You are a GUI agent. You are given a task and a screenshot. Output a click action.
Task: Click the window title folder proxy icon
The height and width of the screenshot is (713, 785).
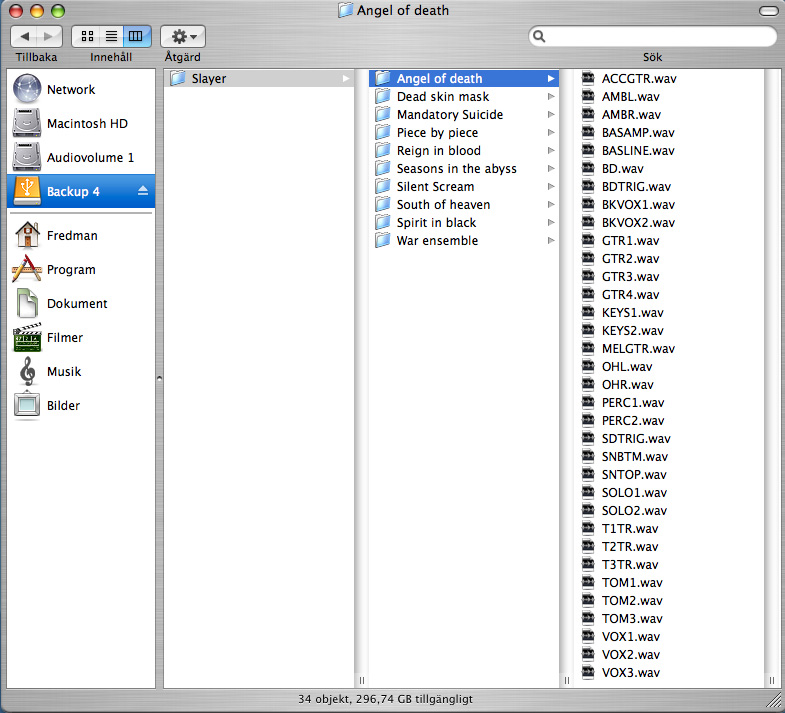pos(345,10)
